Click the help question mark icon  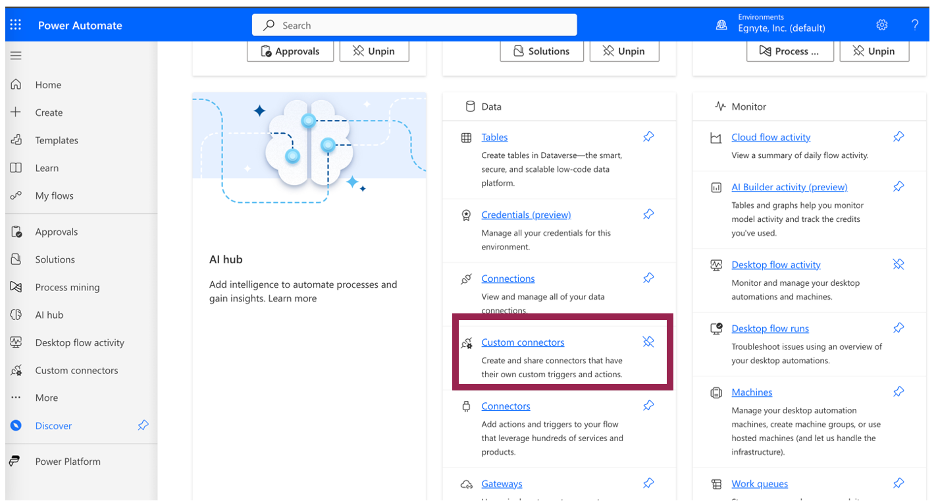tap(915, 25)
